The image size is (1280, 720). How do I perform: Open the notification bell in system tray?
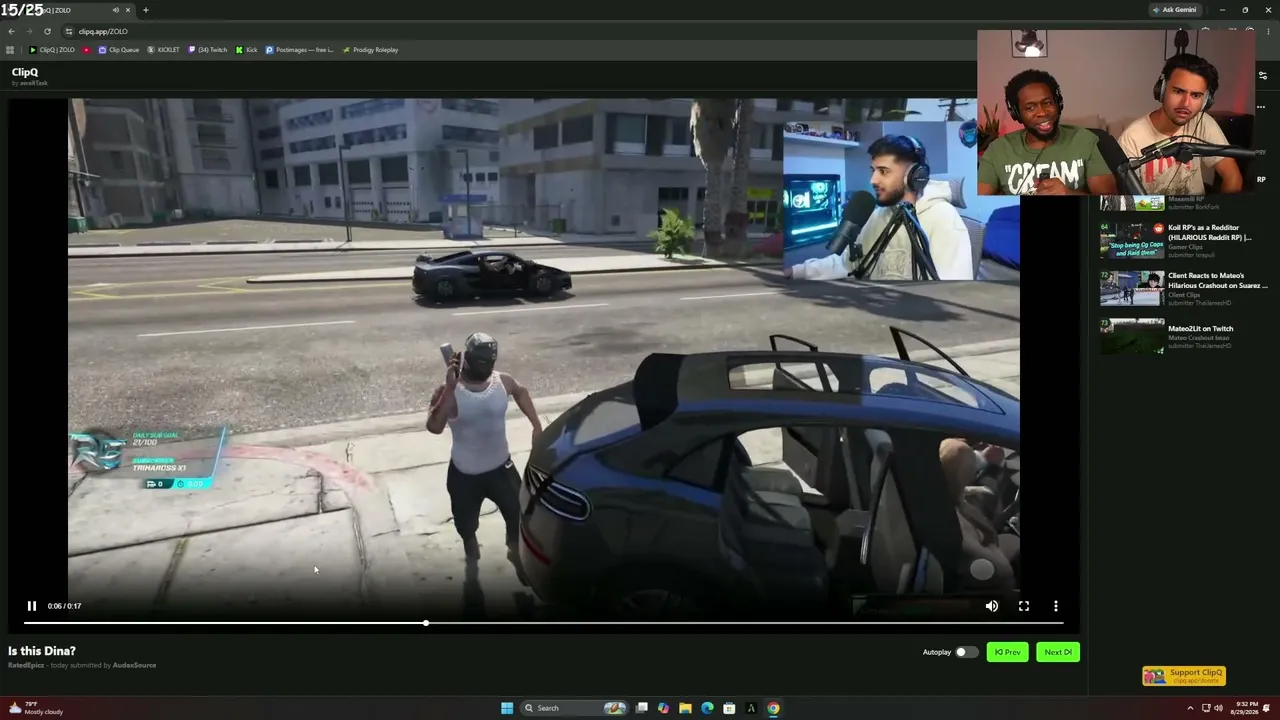(x=1267, y=708)
